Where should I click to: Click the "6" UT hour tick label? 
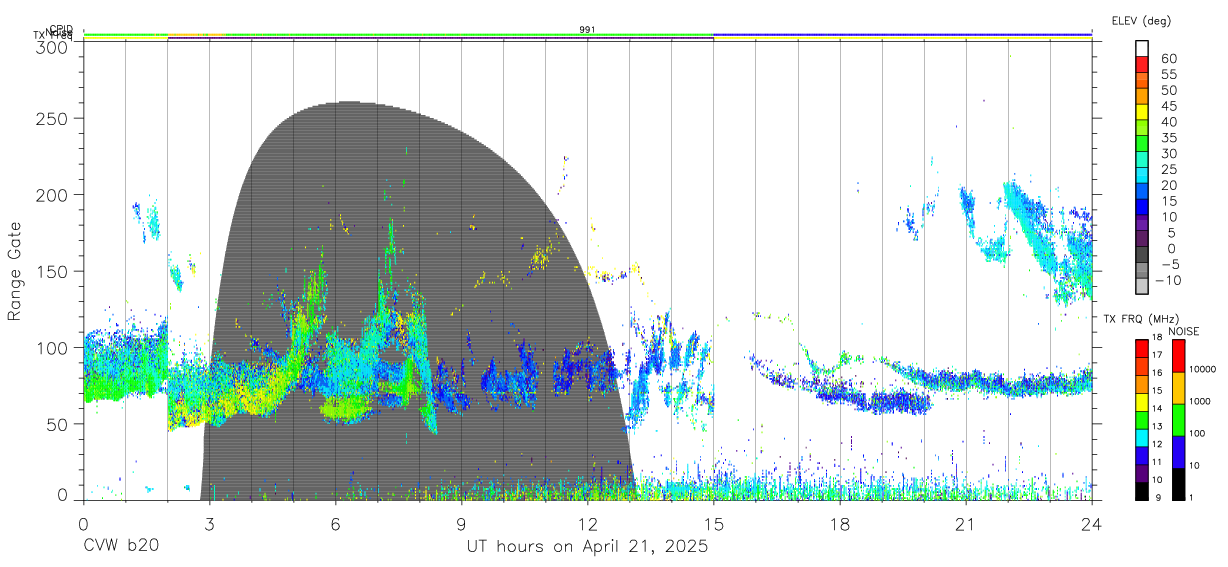tap(336, 524)
